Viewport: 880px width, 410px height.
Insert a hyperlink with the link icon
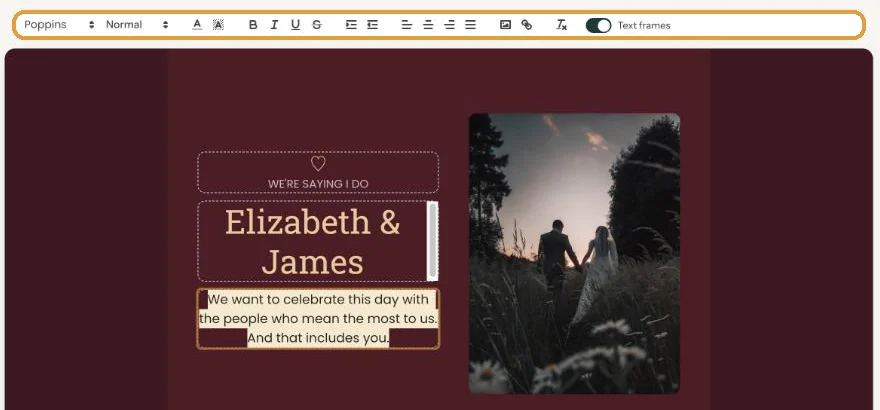[526, 25]
